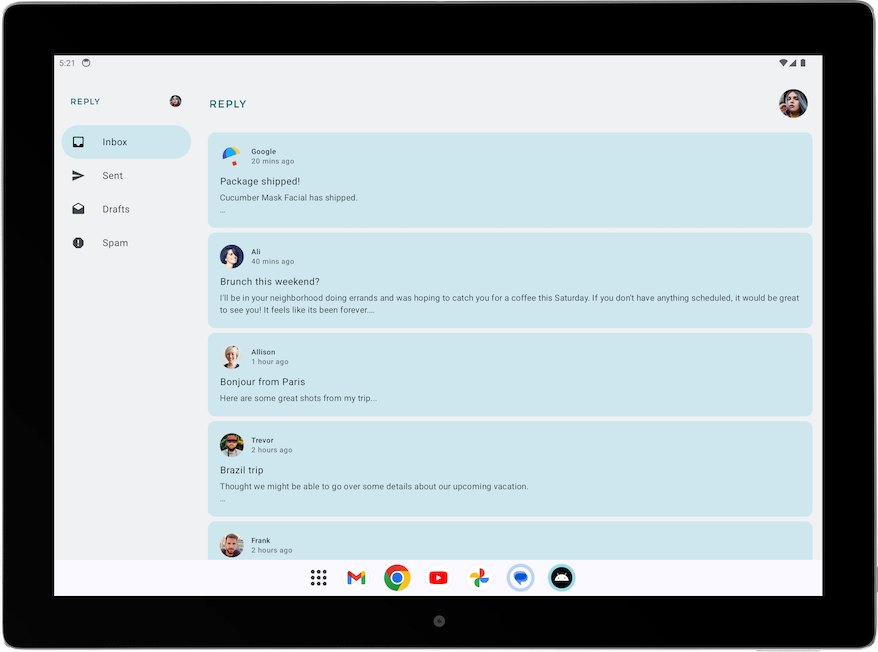This screenshot has width=878, height=652.
Task: Launch Gmail from the dock
Action: pyautogui.click(x=355, y=577)
